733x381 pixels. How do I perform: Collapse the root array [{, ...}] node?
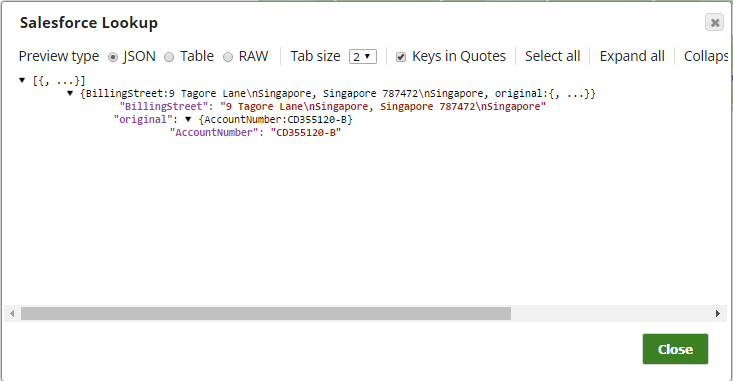tap(22, 80)
